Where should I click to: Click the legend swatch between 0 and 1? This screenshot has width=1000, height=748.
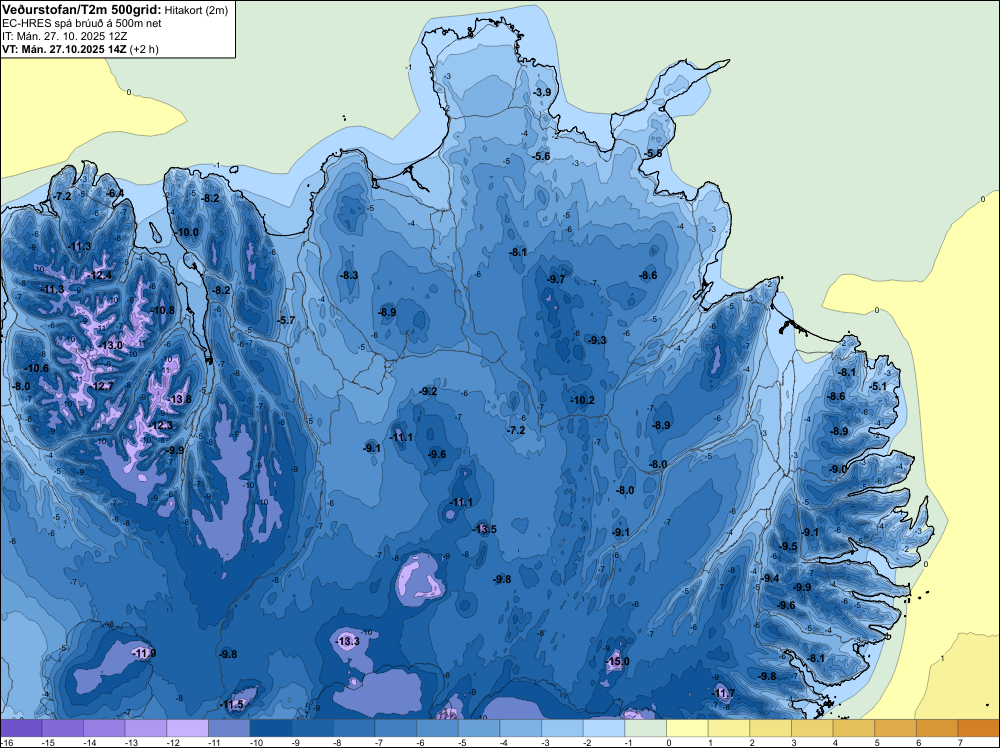[x=688, y=728]
